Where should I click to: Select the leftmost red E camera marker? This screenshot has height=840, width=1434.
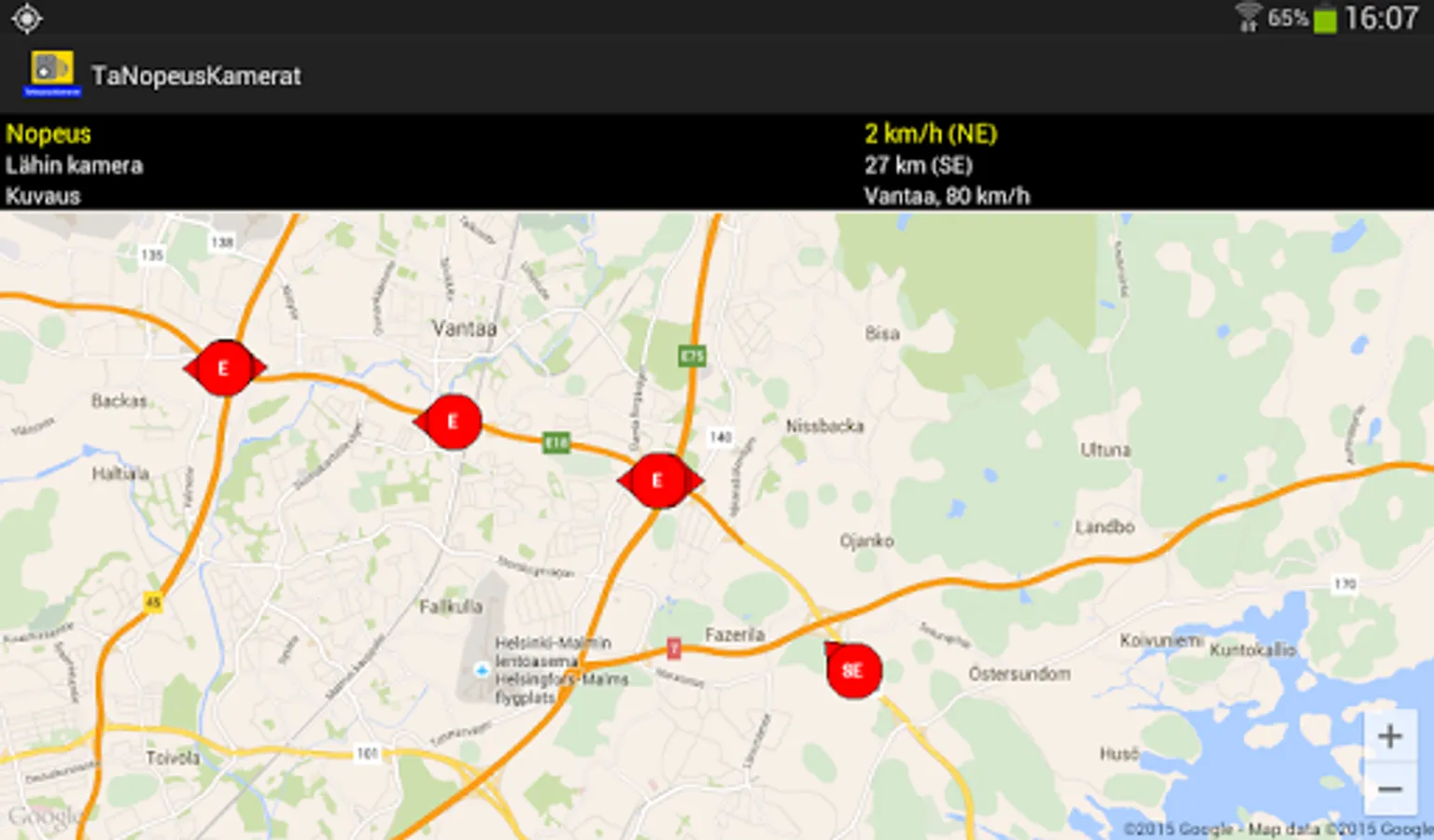224,368
